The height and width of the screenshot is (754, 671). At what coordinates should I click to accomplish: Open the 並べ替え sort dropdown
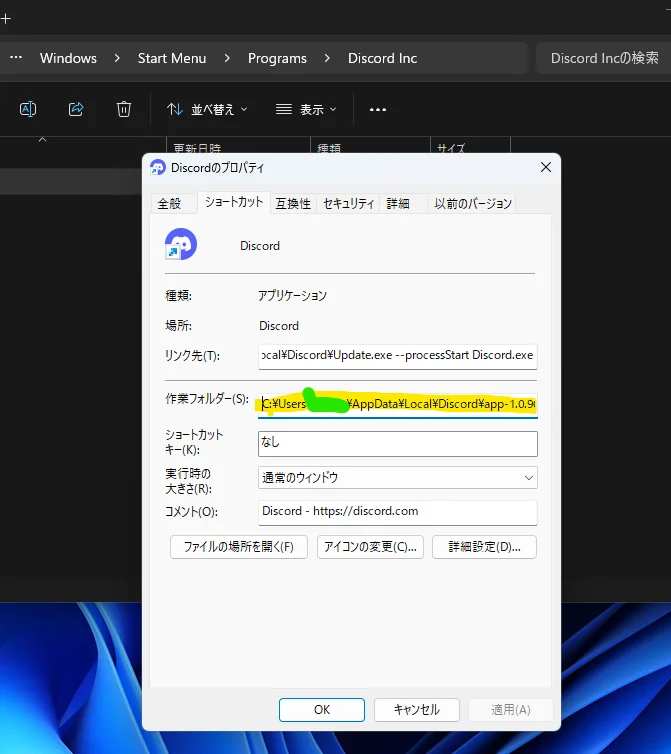point(207,109)
